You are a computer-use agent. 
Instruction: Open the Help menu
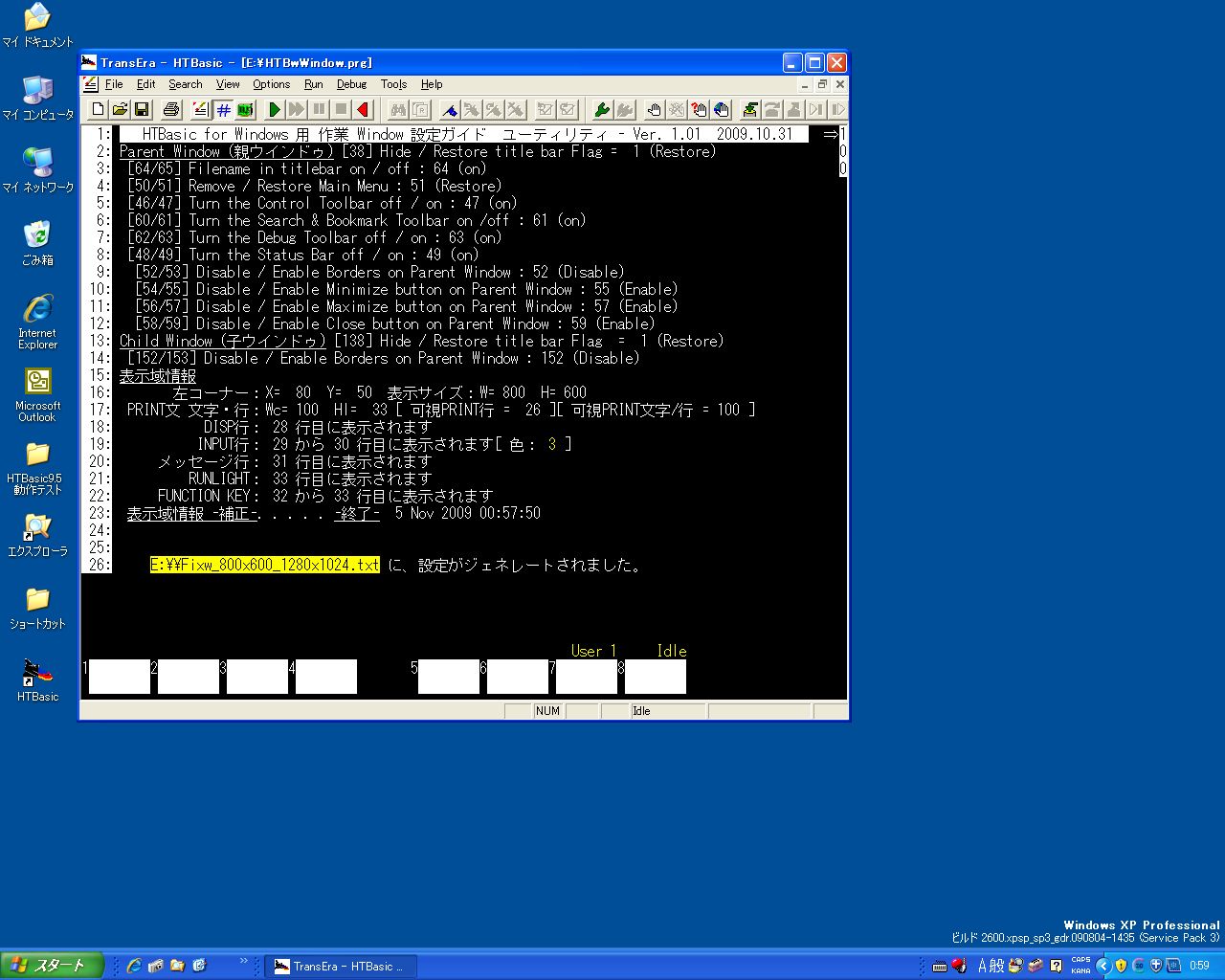coord(432,84)
